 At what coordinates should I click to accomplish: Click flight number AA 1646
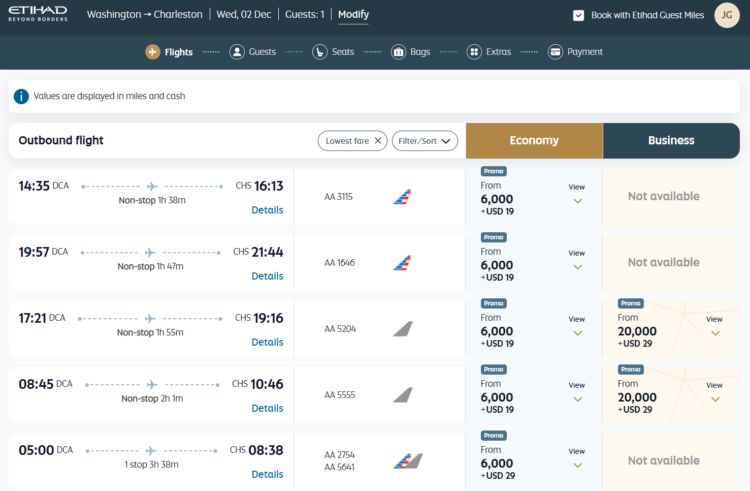(x=340, y=262)
